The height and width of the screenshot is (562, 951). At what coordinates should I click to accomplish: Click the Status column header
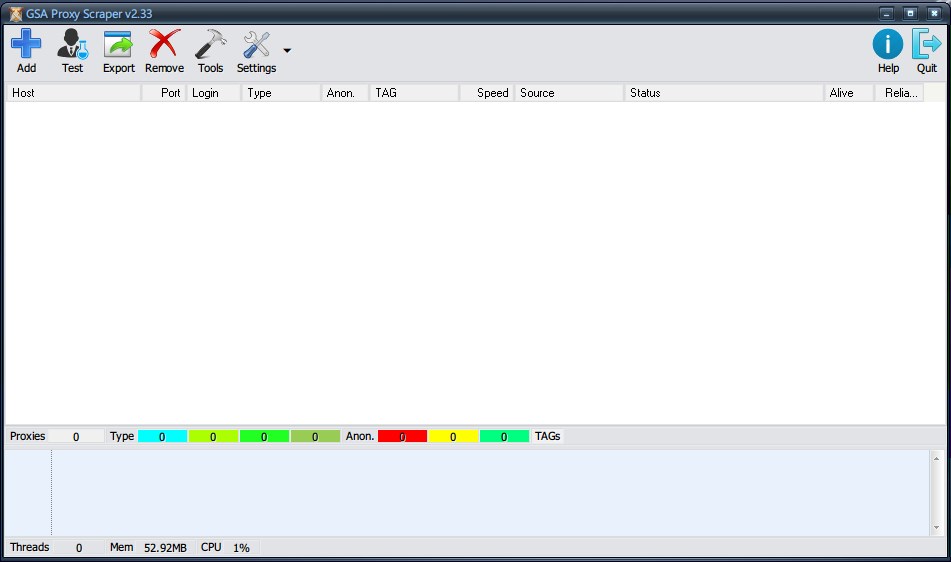tap(724, 93)
